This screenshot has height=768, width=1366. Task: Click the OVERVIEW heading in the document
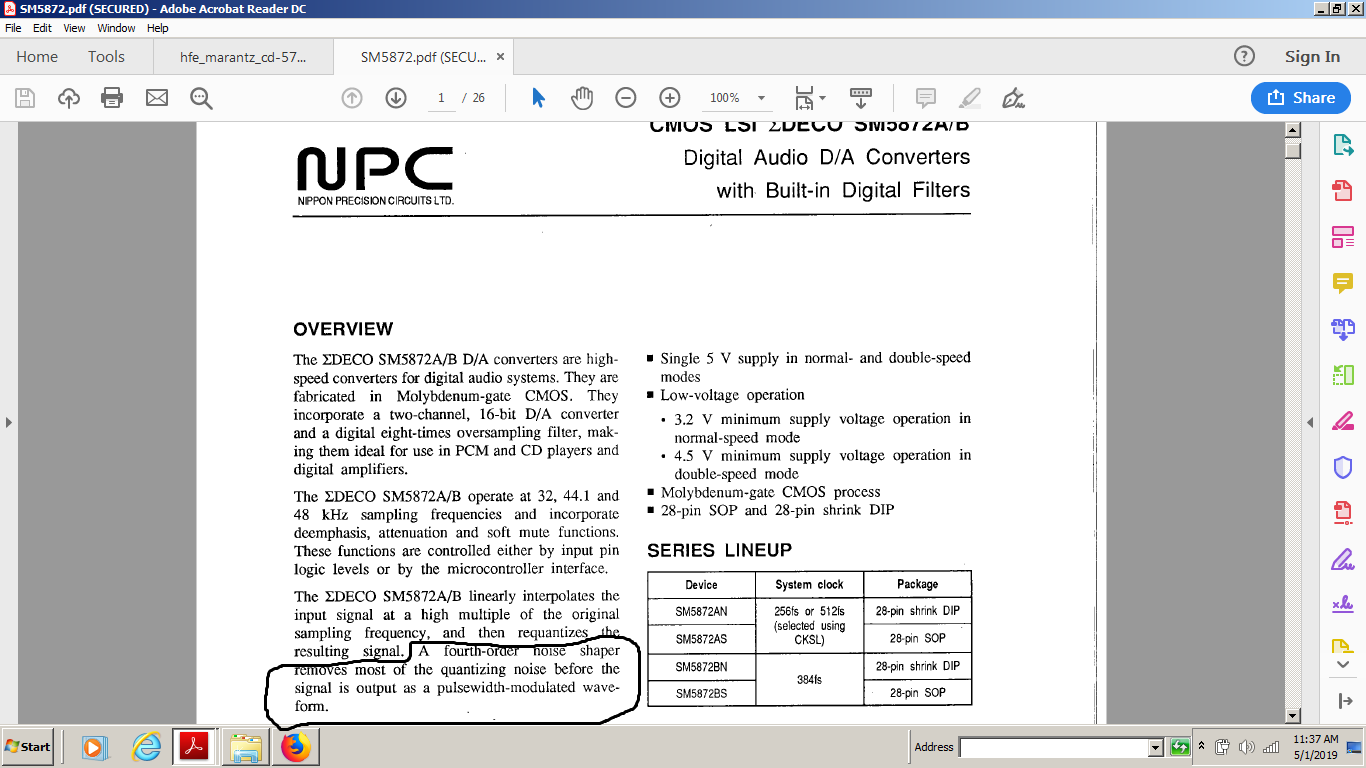point(343,329)
